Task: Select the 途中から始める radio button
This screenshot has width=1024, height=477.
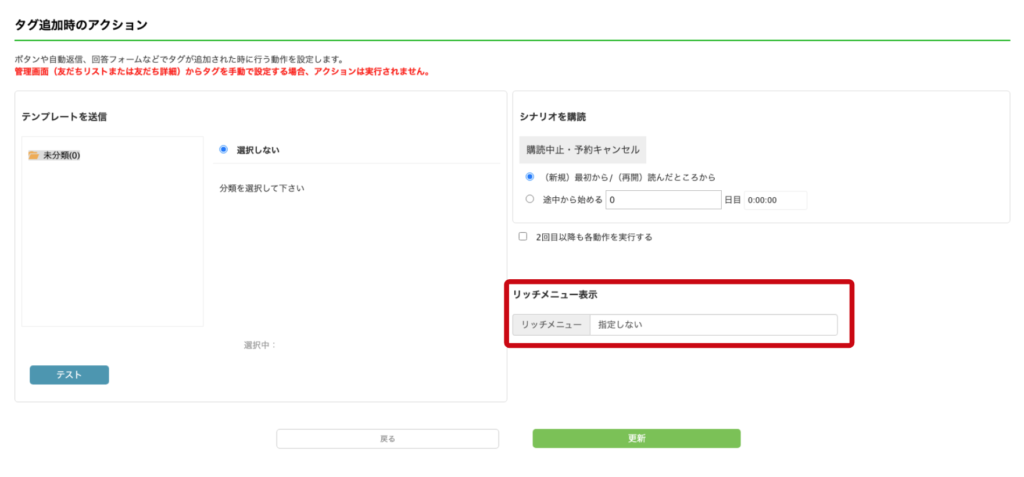Action: point(530,200)
